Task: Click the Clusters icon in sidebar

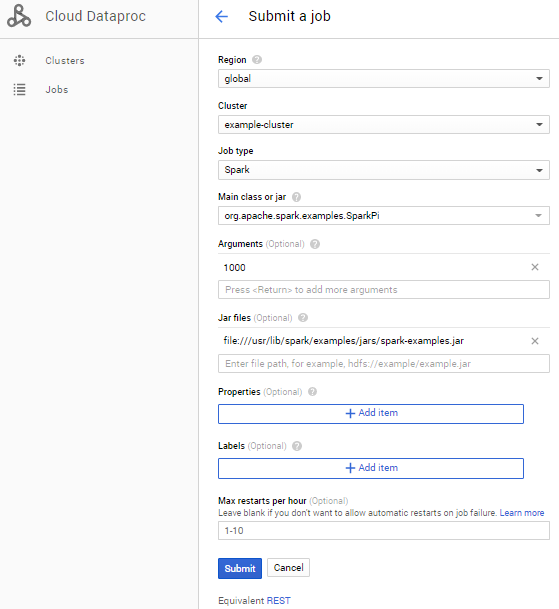Action: click(x=19, y=61)
